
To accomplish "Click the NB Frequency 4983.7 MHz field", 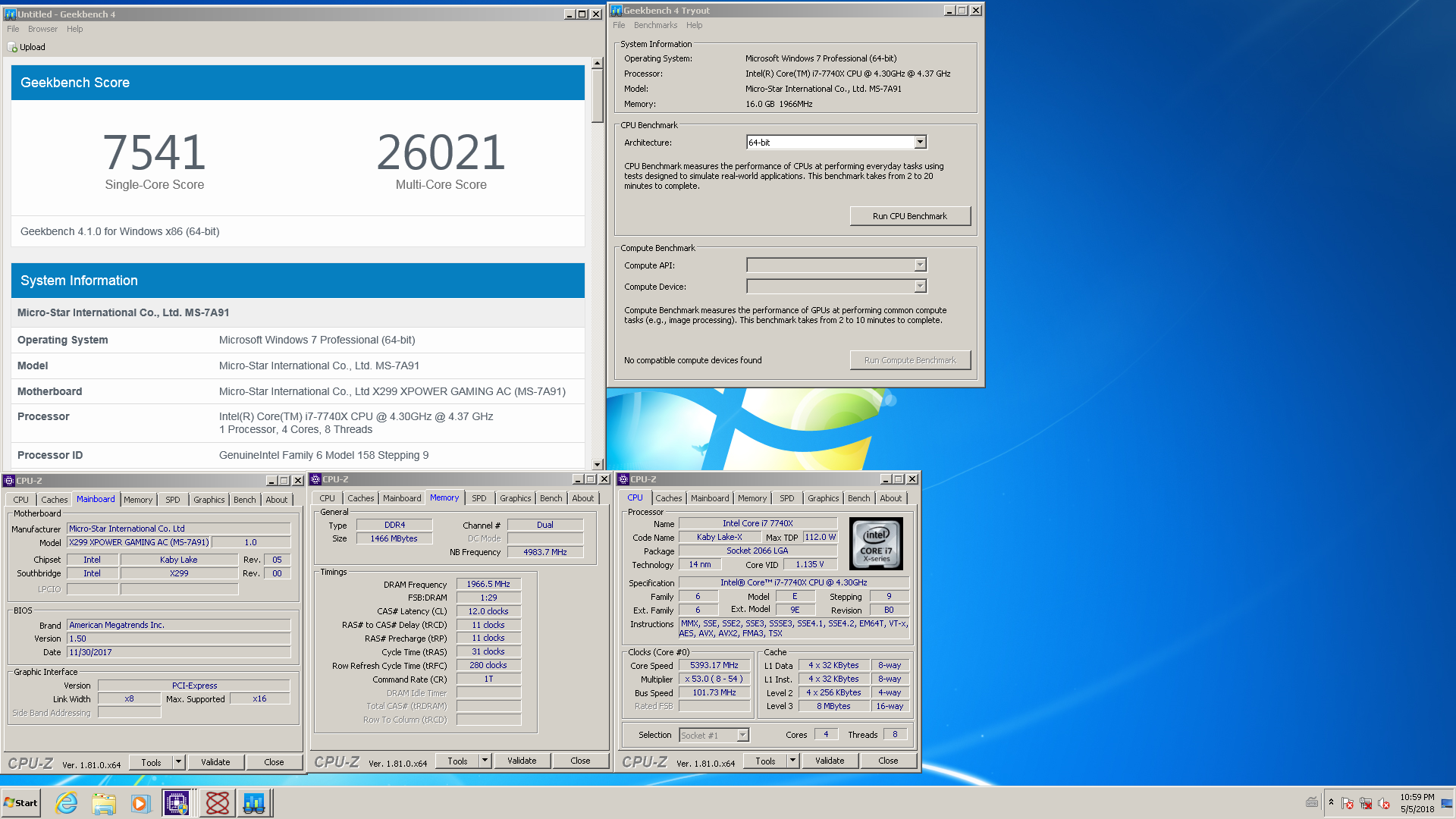I will [545, 552].
